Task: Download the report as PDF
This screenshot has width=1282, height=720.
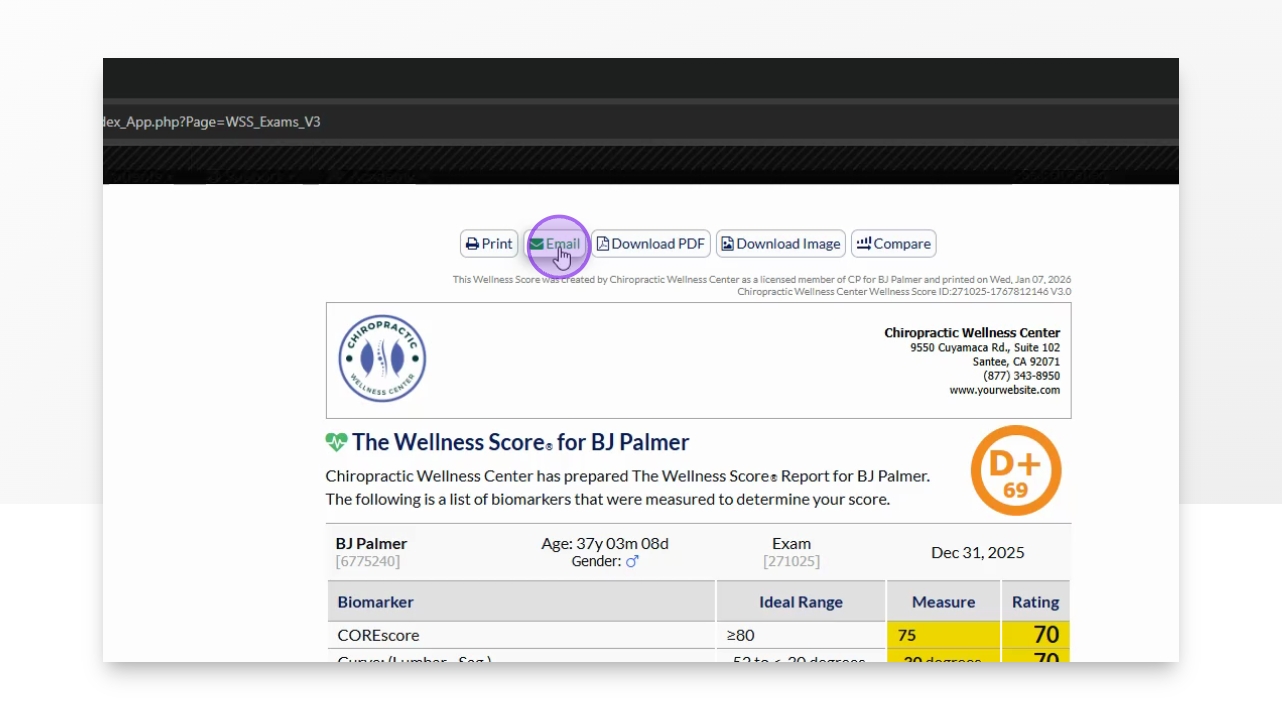Action: click(651, 244)
